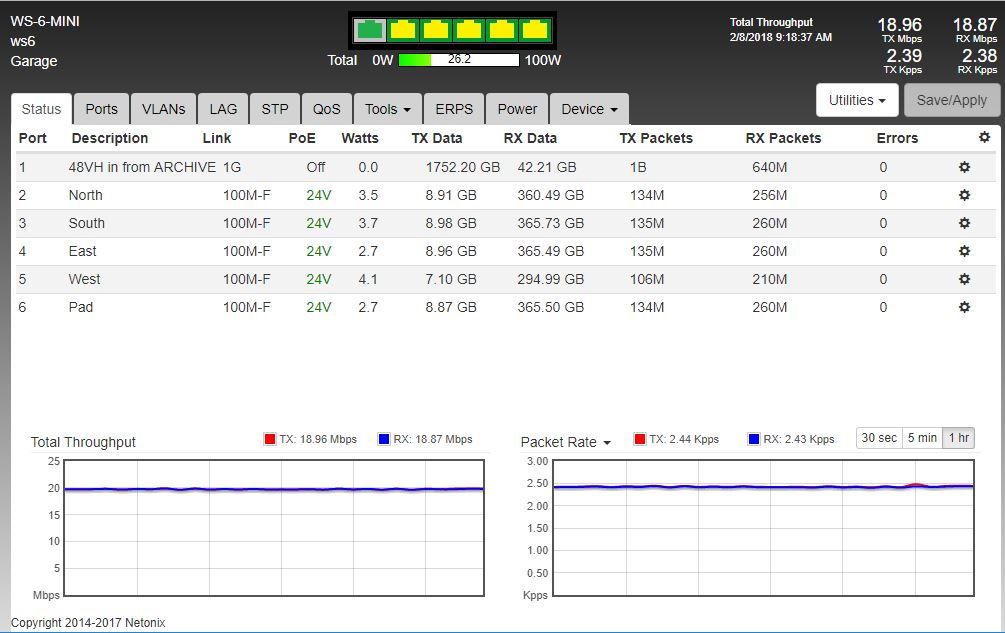1005x633 pixels.
Task: Click the total PoE power bar
Action: pos(458,60)
